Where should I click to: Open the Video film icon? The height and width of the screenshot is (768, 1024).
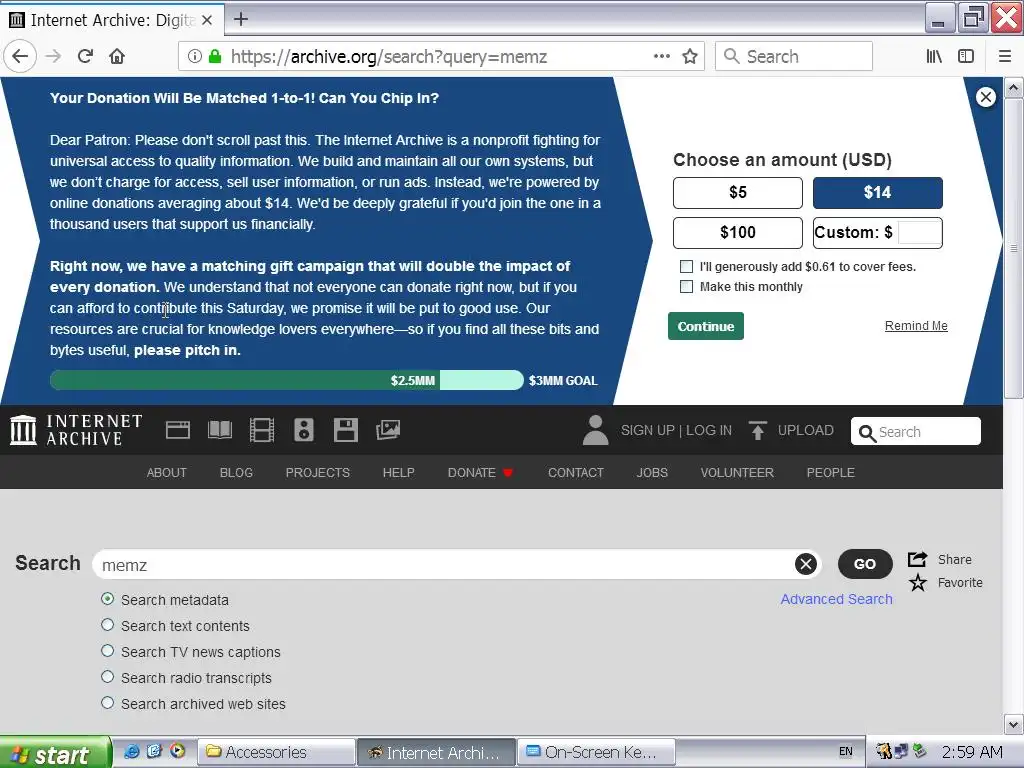coord(262,430)
